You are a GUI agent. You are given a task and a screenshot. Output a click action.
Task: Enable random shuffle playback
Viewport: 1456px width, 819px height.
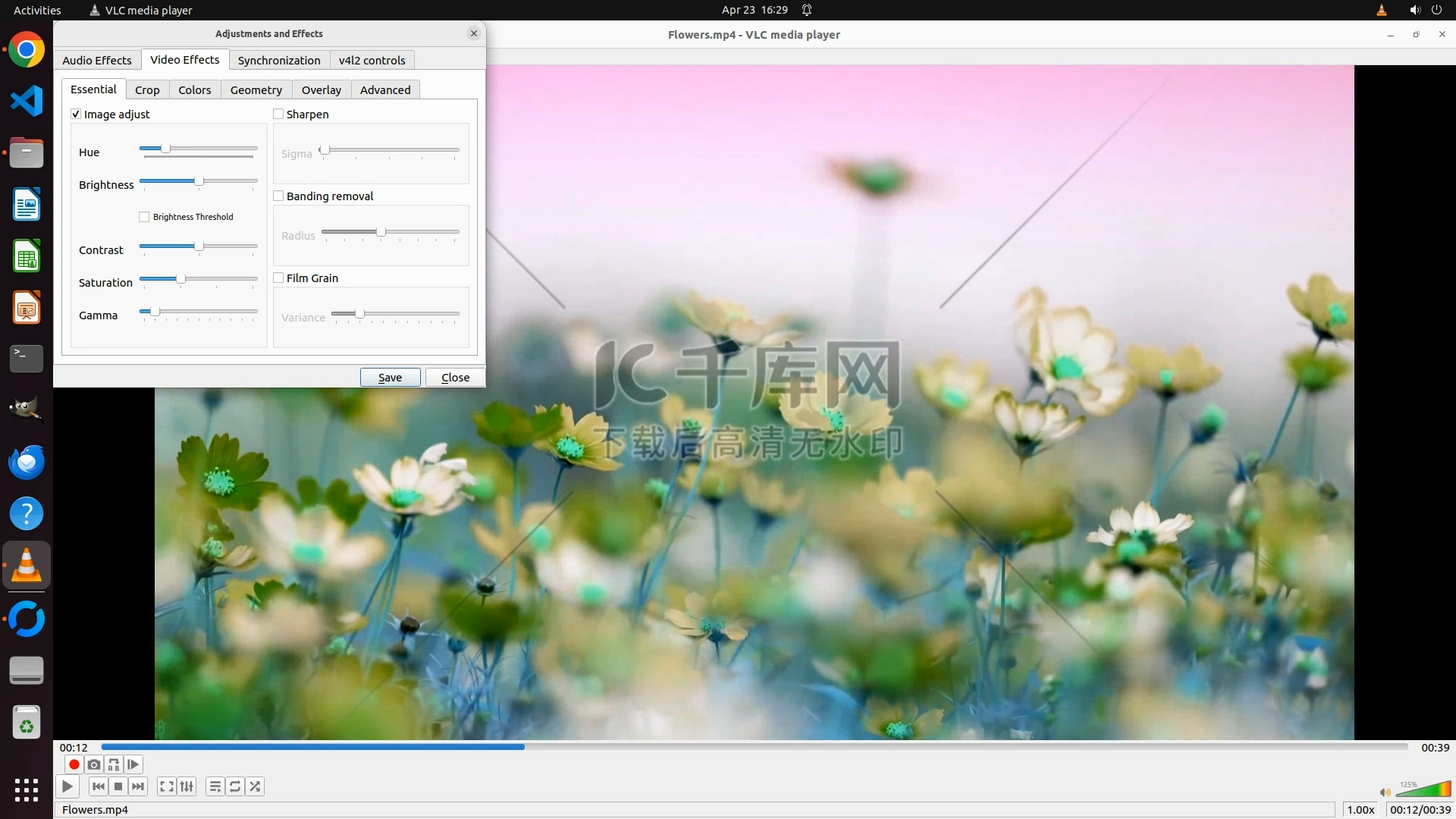[x=256, y=786]
